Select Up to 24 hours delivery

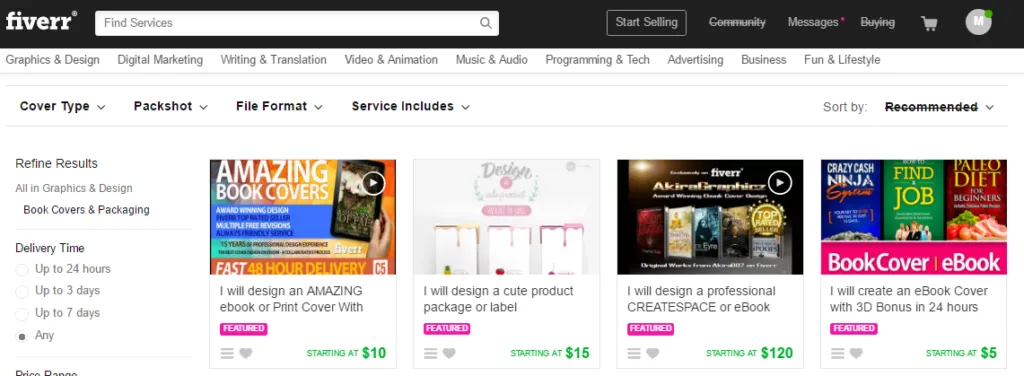point(22,270)
